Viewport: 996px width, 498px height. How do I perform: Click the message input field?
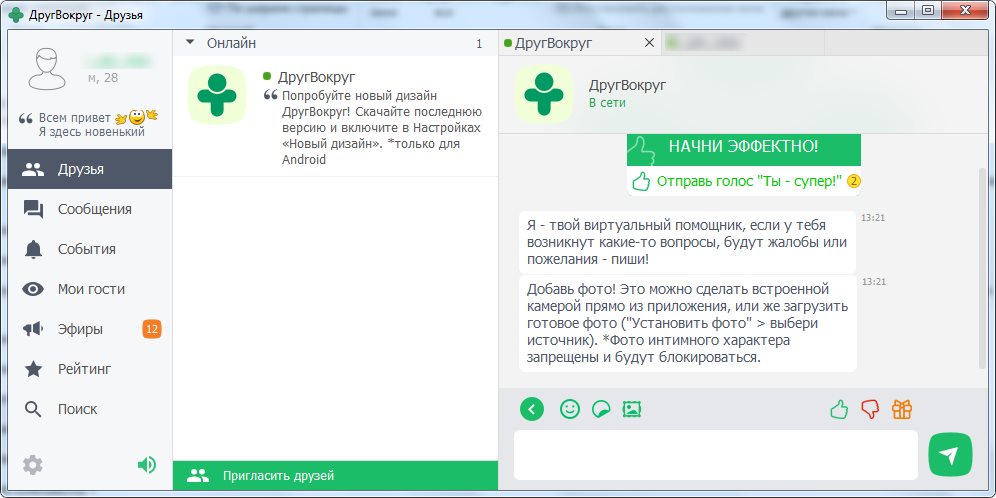click(716, 455)
